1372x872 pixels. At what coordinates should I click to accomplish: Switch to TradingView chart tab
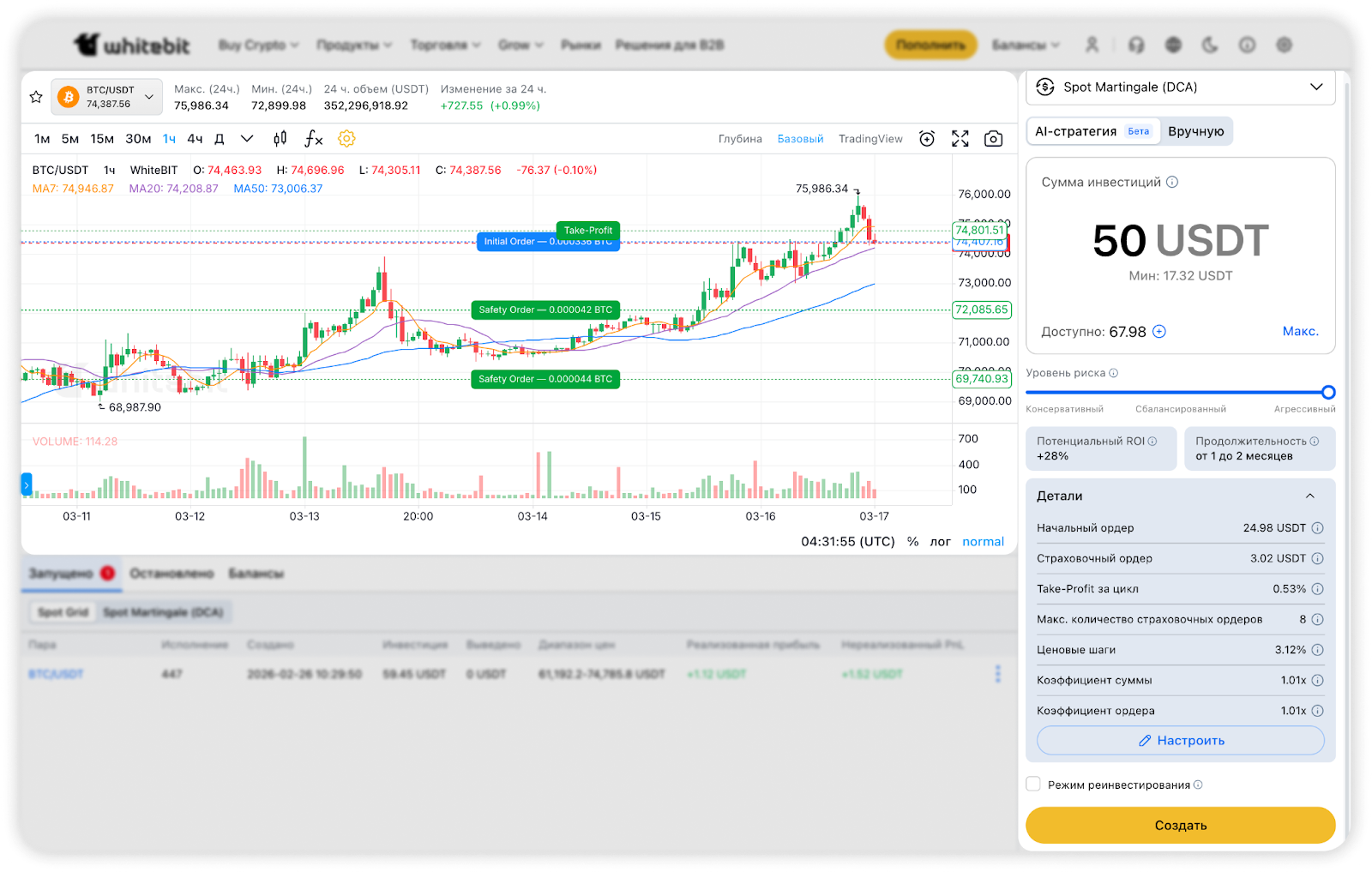point(870,139)
